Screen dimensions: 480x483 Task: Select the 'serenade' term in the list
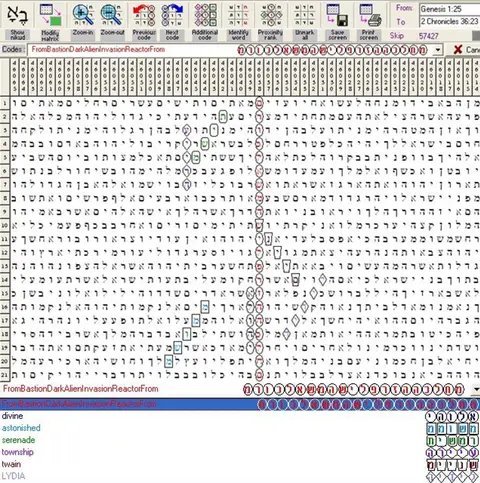18,440
